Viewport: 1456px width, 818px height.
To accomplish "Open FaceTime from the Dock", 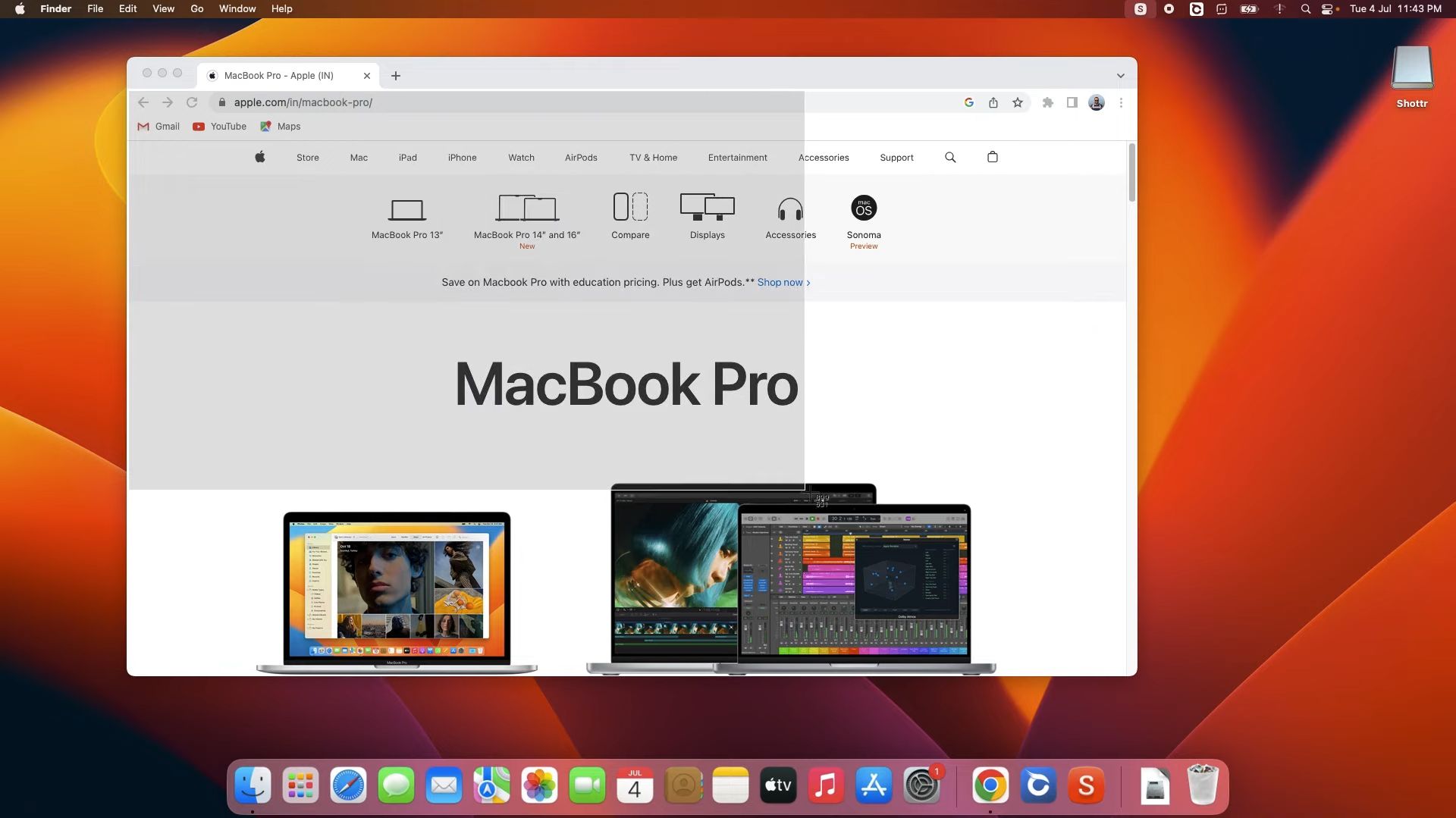I will click(587, 785).
